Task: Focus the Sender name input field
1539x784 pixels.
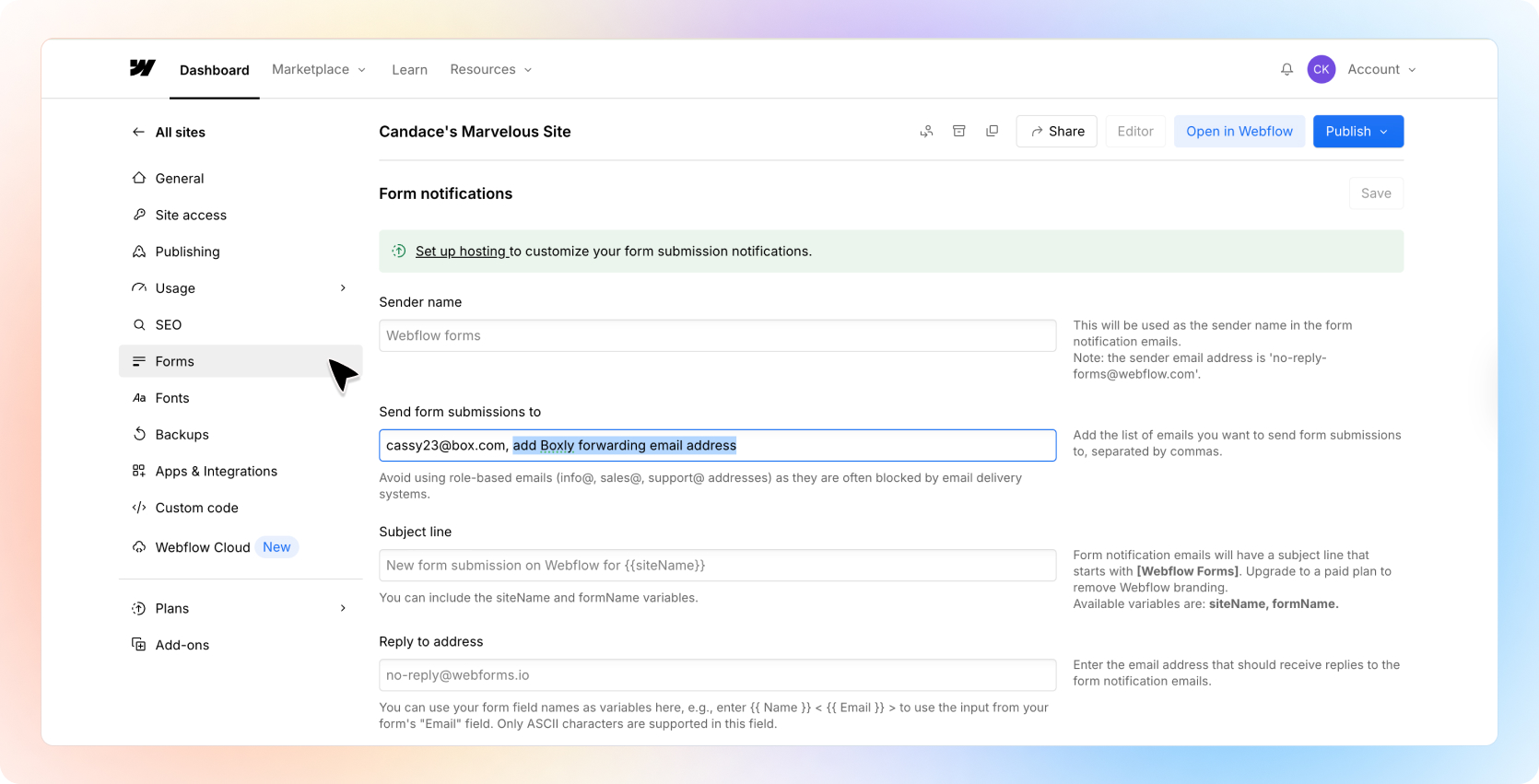Action: tap(717, 335)
